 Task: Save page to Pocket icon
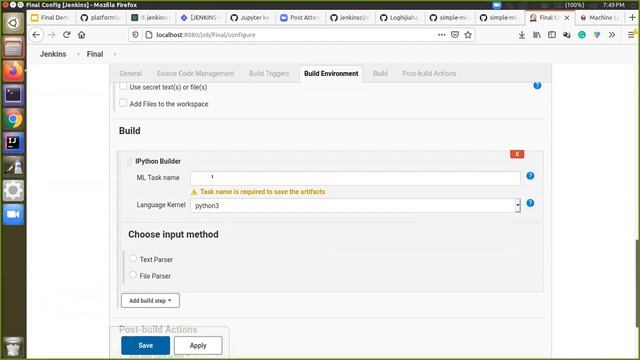(455, 35)
